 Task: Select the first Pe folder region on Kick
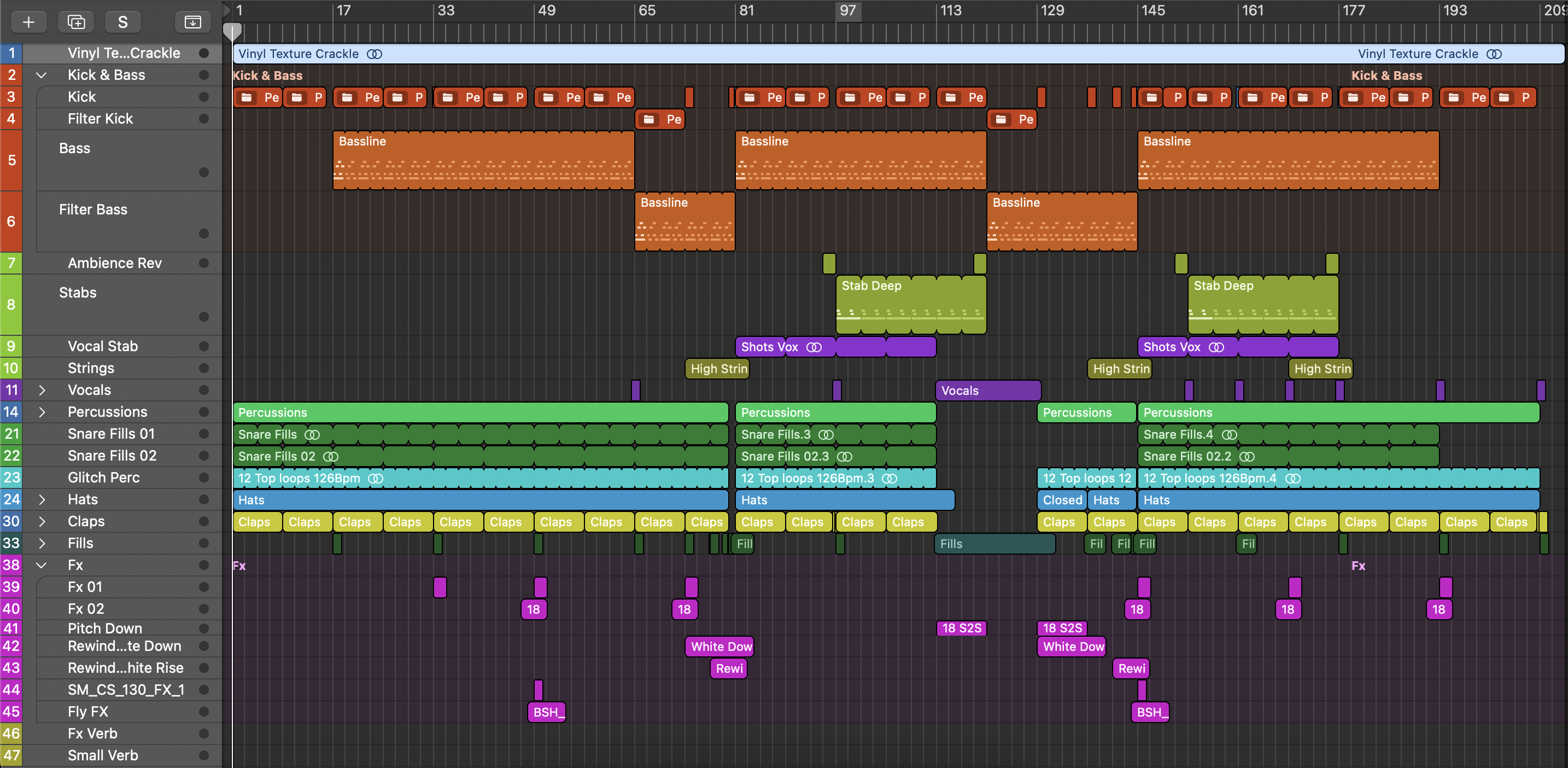[x=258, y=97]
